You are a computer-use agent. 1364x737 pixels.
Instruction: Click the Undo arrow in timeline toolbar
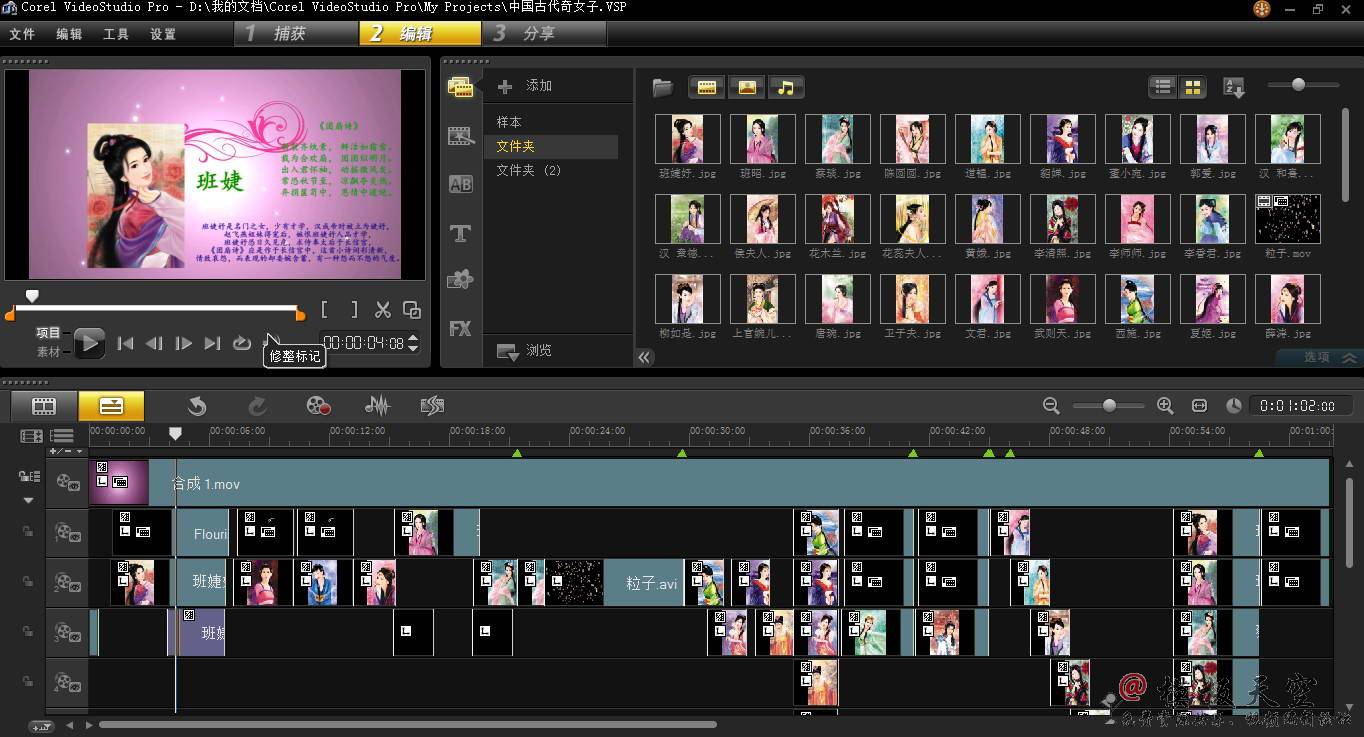(x=197, y=405)
